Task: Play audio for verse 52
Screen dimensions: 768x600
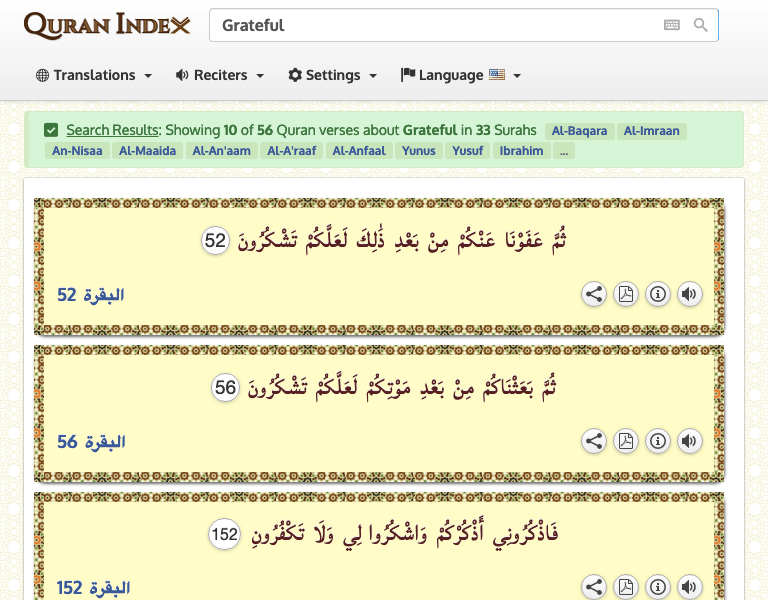Action: click(689, 294)
